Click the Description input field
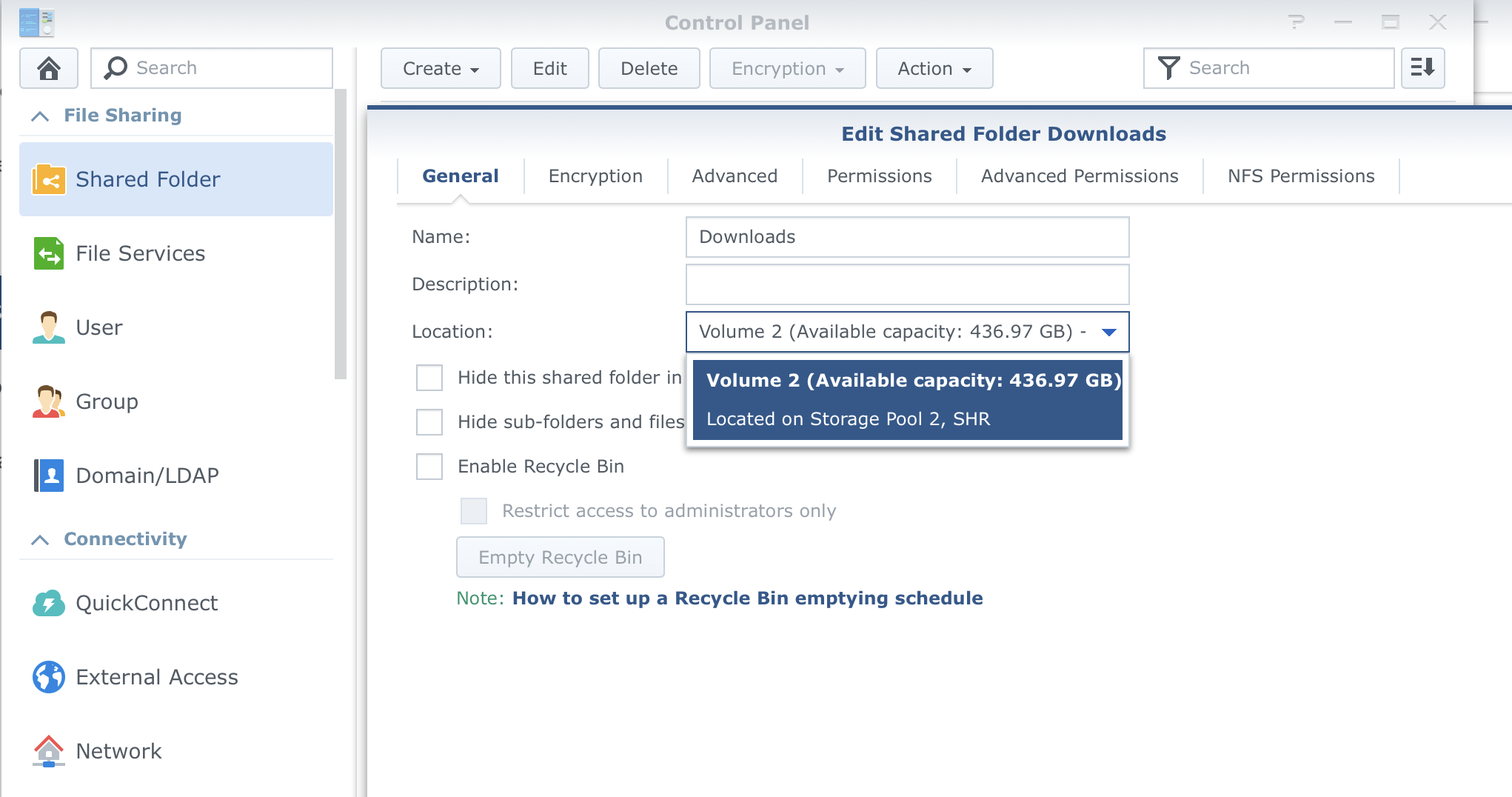This screenshot has width=1512, height=797. pyautogui.click(x=908, y=284)
